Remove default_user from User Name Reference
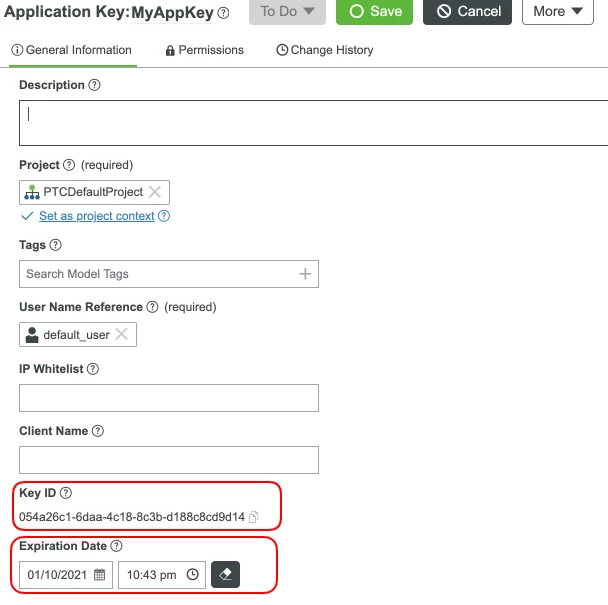This screenshot has width=608, height=605. (x=121, y=334)
